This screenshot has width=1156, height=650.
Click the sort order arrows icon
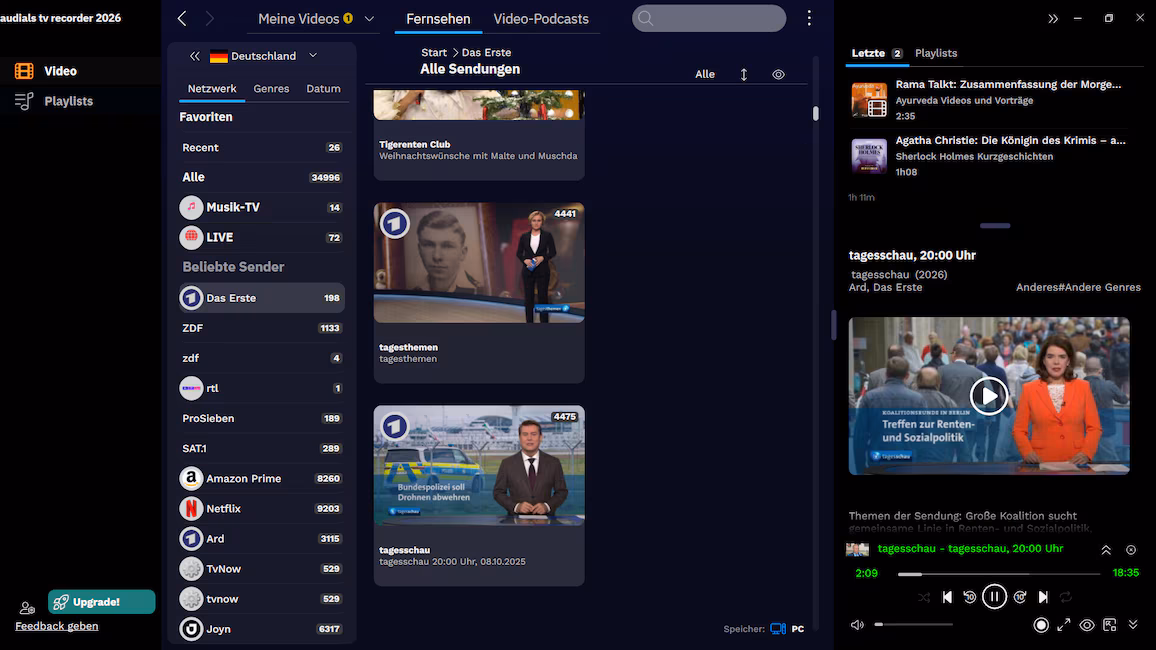pyautogui.click(x=744, y=74)
